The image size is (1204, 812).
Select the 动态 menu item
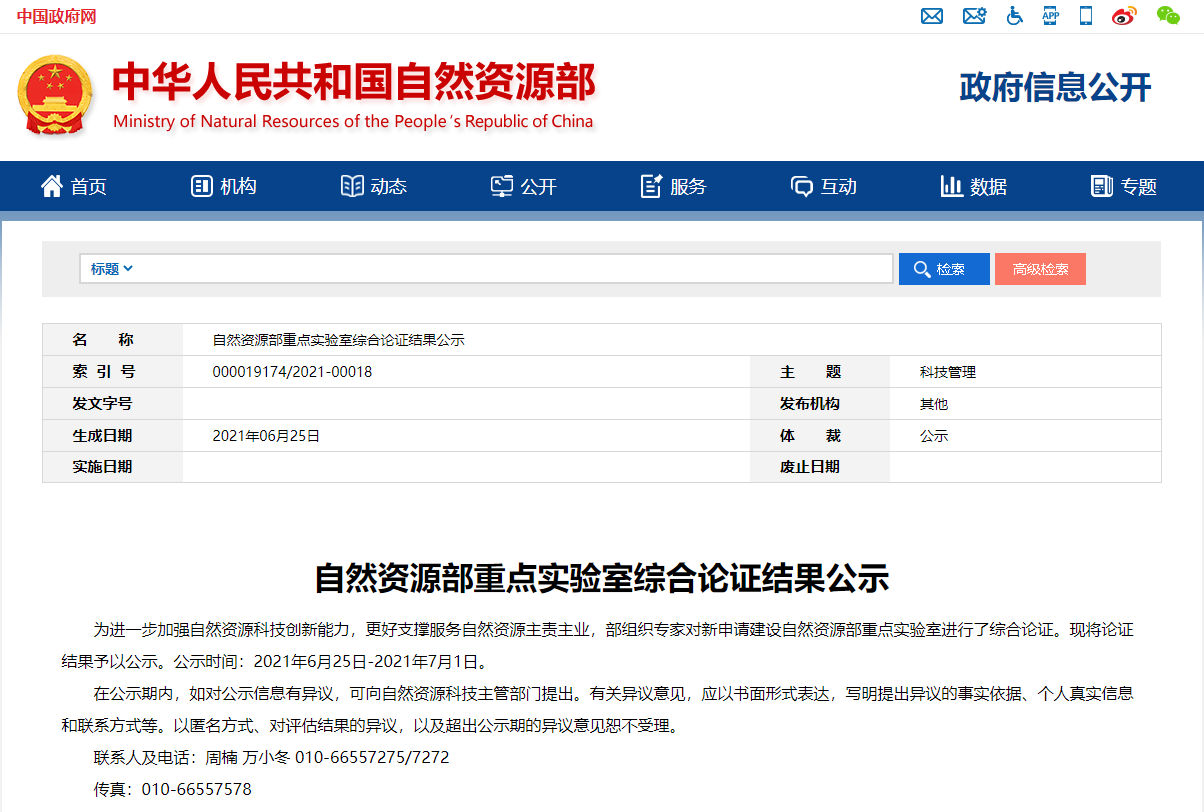click(x=373, y=186)
